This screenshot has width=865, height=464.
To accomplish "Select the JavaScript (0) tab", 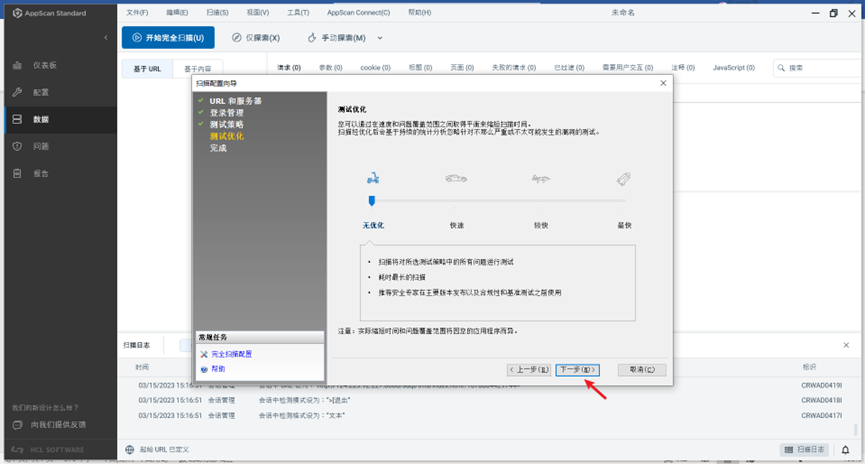I will [x=733, y=67].
